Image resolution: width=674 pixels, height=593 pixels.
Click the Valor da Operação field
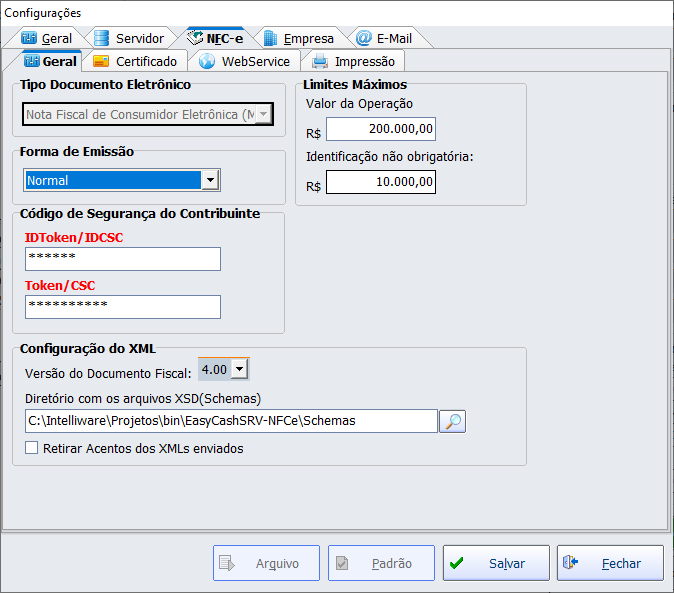pyautogui.click(x=380, y=130)
